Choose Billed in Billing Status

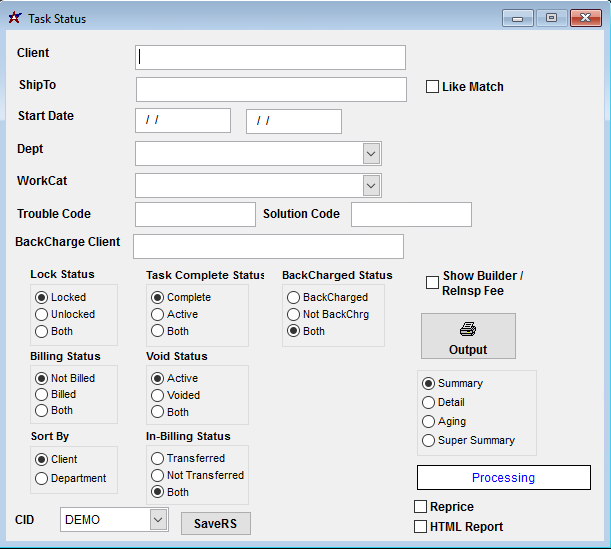(x=41, y=394)
